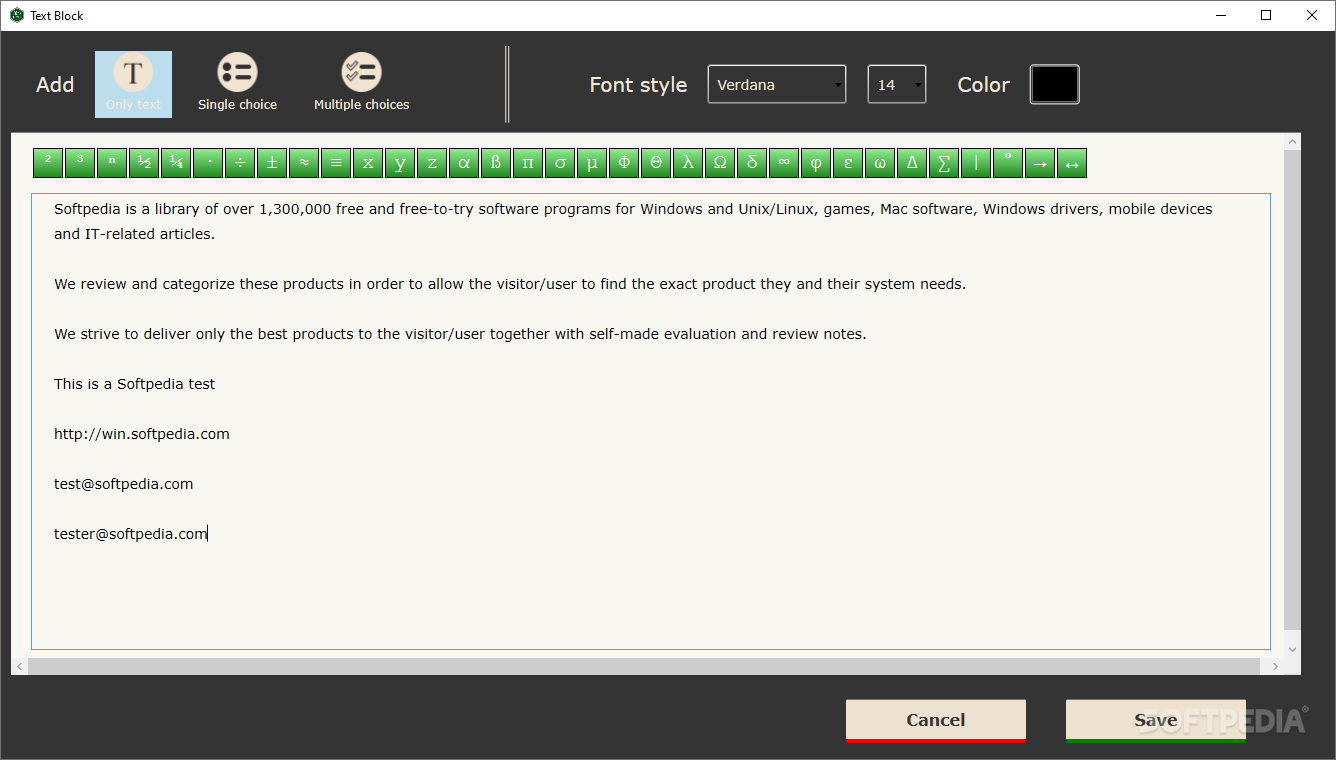Insert the y variable symbol

[x=400, y=163]
